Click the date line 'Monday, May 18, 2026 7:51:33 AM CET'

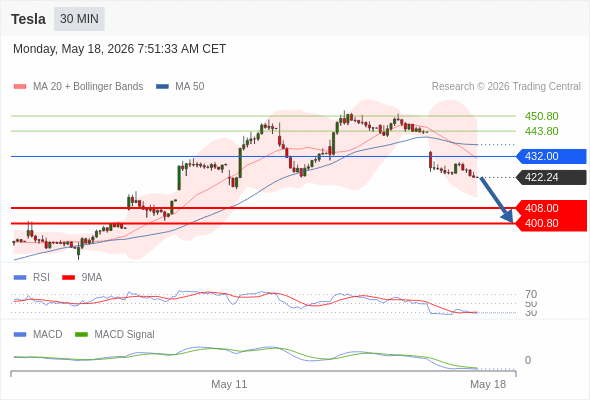[x=119, y=49]
